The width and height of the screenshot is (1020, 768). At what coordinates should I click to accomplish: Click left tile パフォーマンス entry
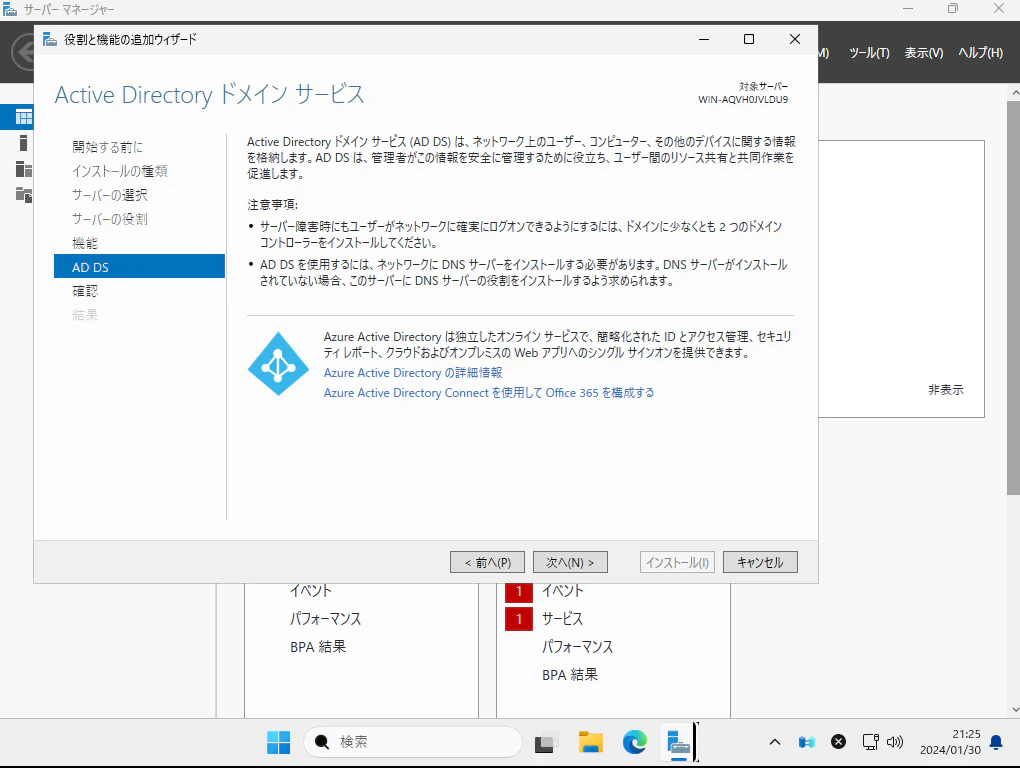(325, 618)
